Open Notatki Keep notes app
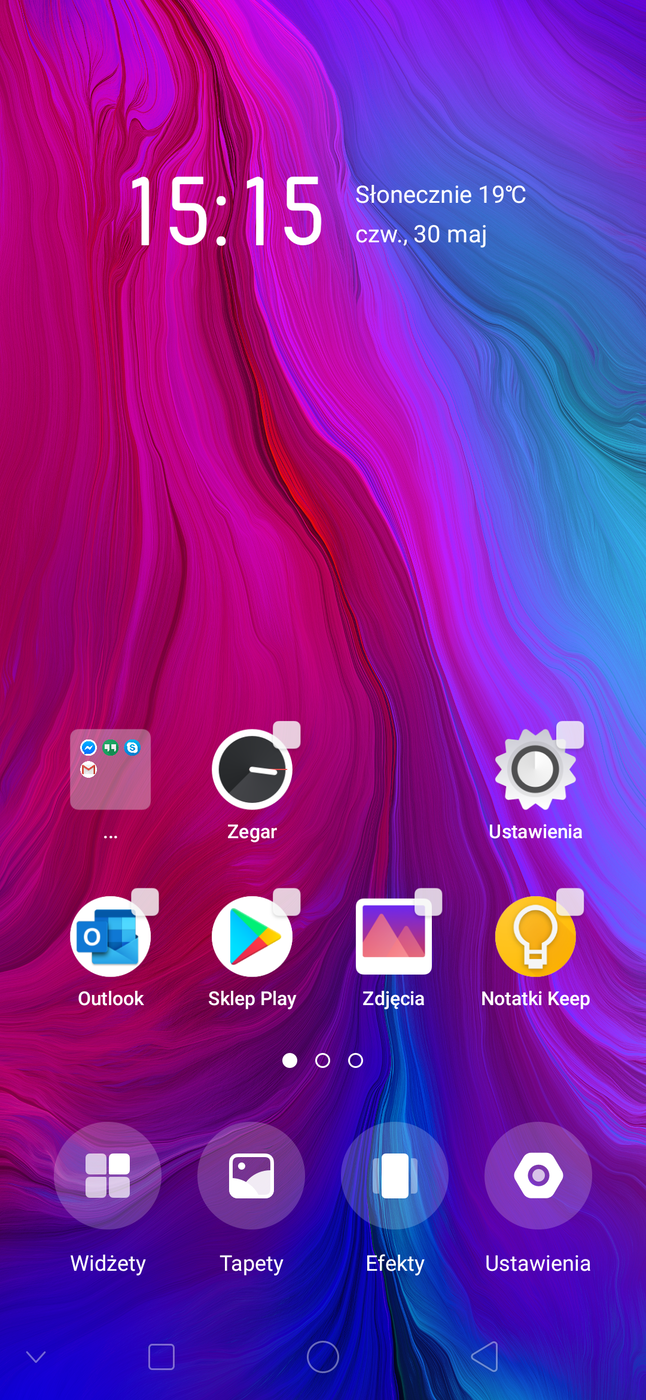Image resolution: width=646 pixels, height=1400 pixels. 535,938
